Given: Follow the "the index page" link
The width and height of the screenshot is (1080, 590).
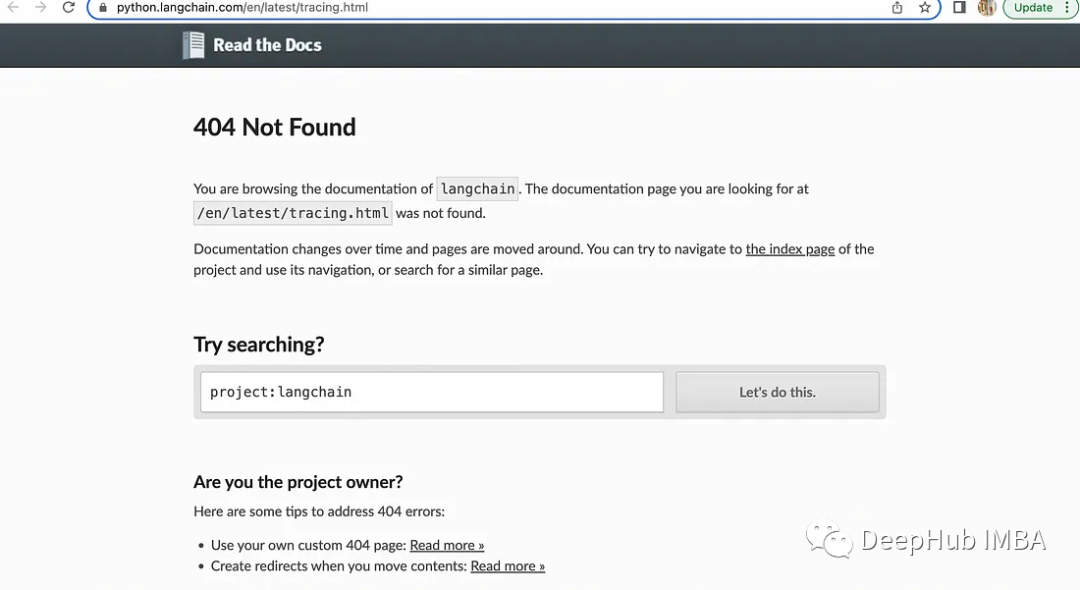Looking at the screenshot, I should point(790,249).
